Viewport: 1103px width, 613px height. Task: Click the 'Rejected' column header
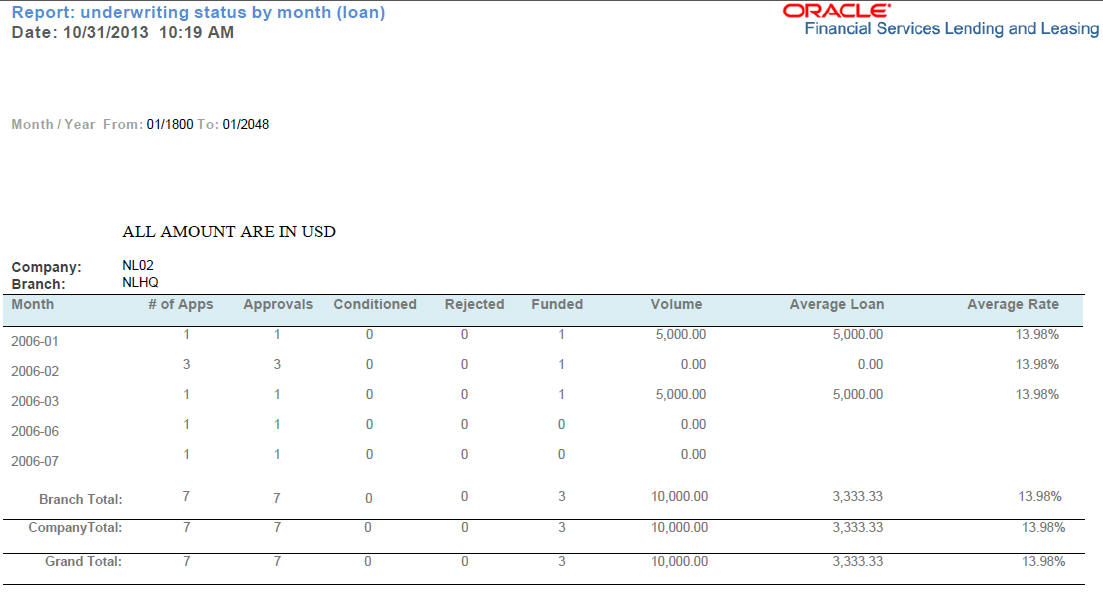tap(474, 305)
